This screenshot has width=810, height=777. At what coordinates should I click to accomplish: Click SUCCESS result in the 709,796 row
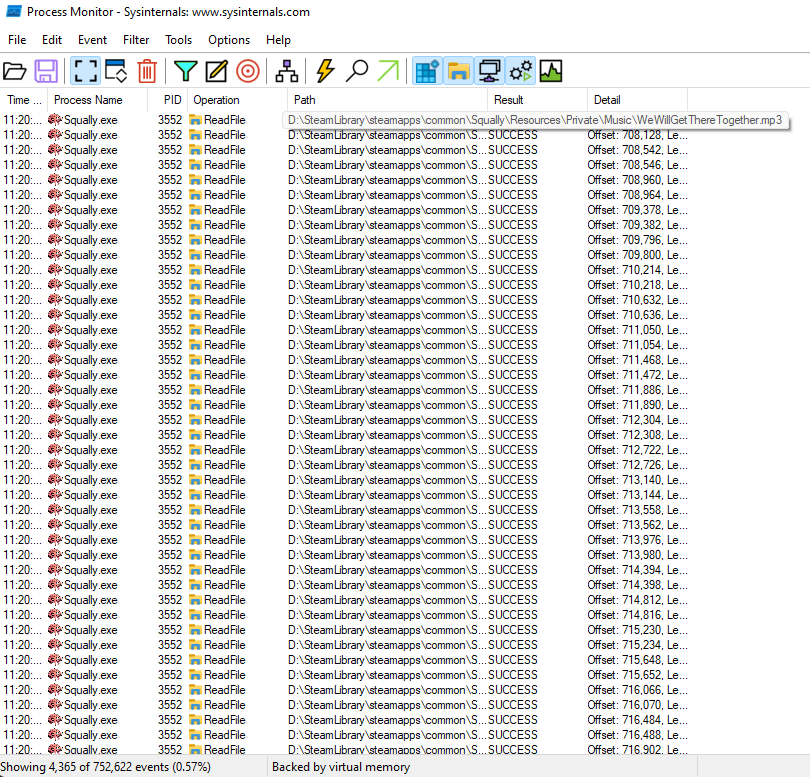pos(512,240)
